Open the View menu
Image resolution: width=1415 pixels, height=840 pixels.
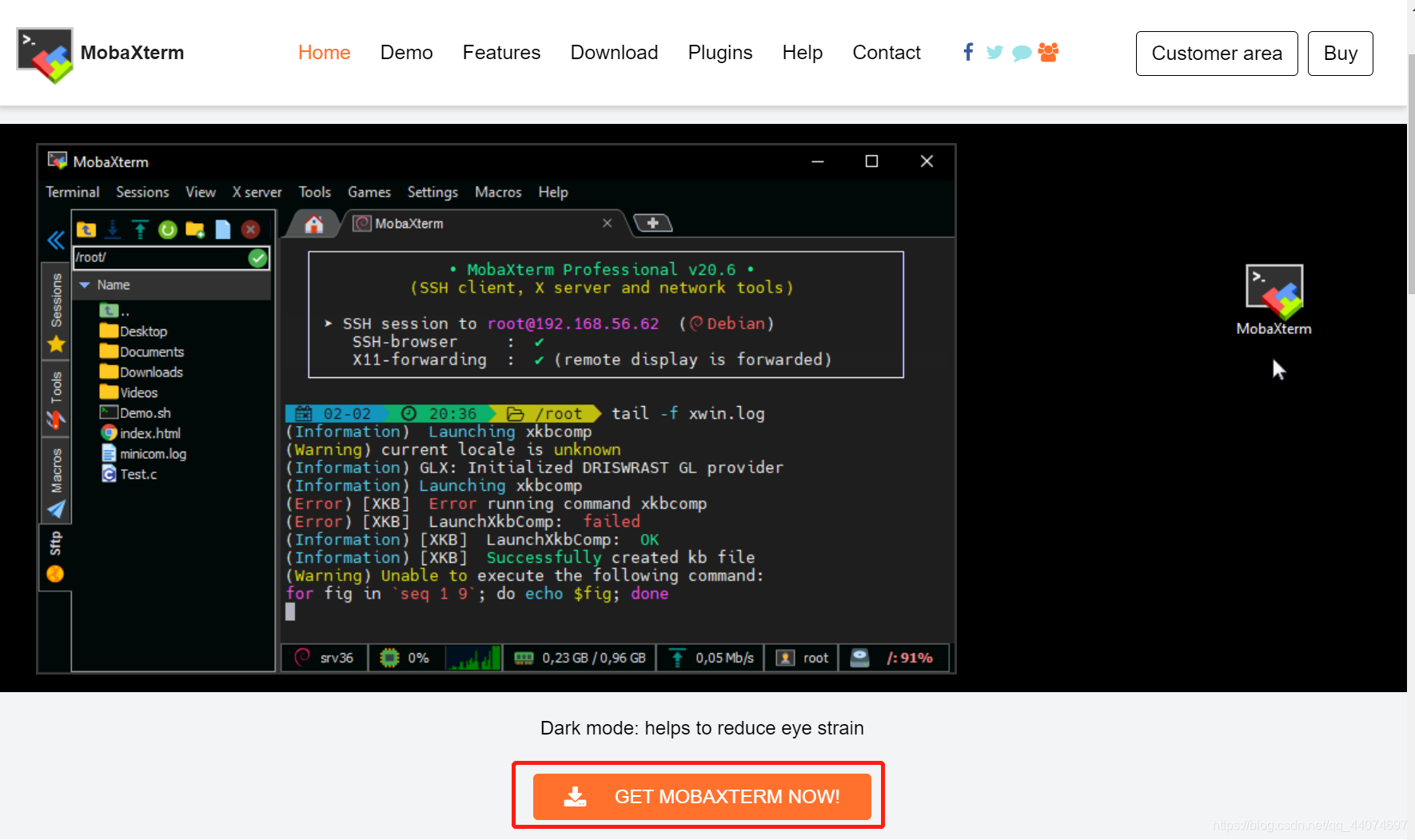[201, 192]
